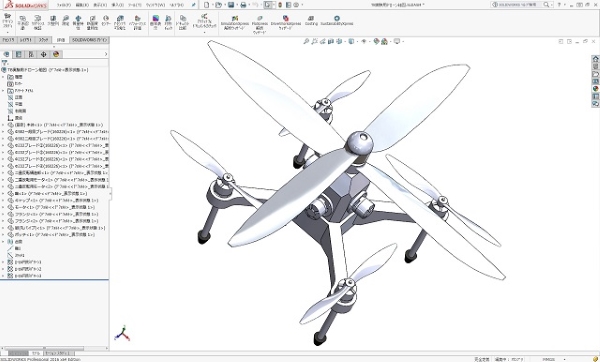Viewport: 600px width, 362px height.
Task: Expand the 履歴 History folder node
Action: click(3, 77)
